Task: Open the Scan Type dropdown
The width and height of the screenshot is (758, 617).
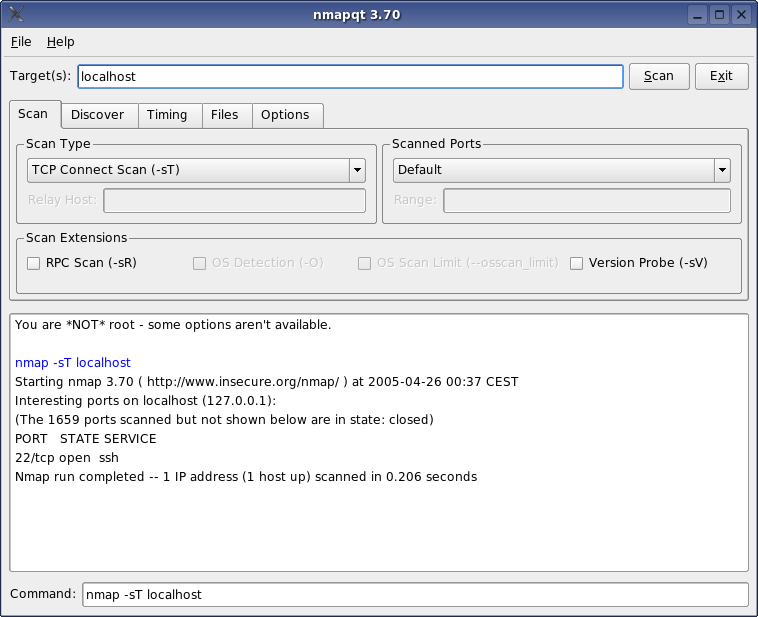Action: pos(196,170)
